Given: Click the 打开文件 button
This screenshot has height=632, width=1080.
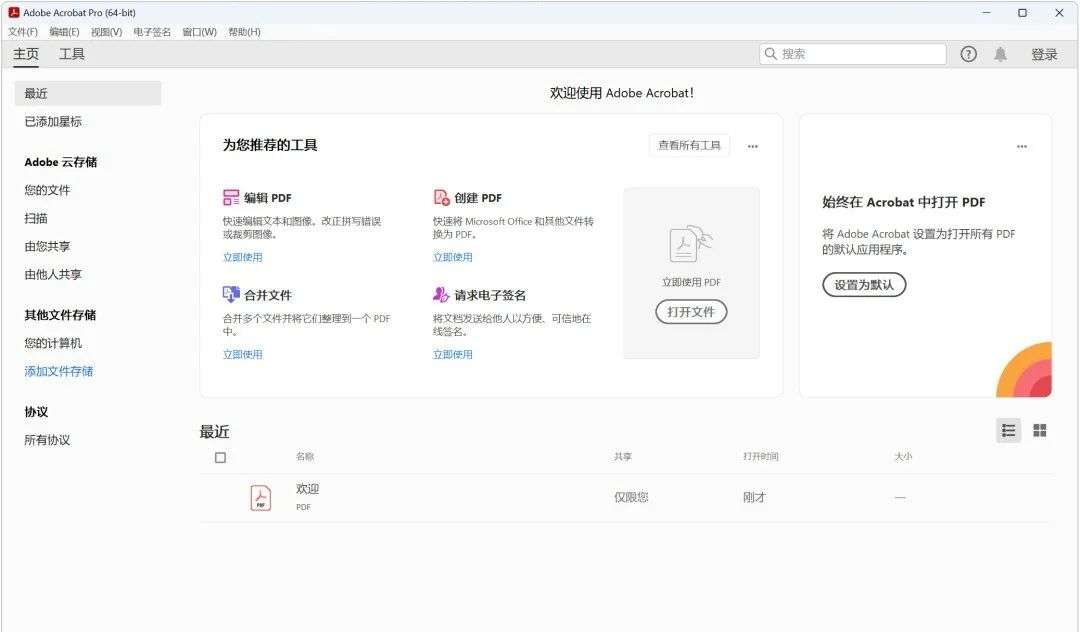Looking at the screenshot, I should [x=691, y=312].
